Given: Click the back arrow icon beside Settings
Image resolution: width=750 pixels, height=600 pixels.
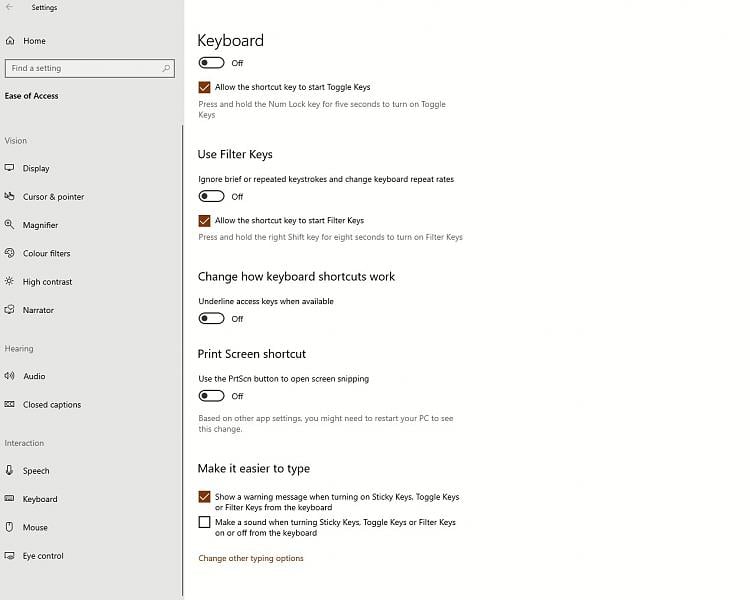Looking at the screenshot, I should (x=9, y=7).
